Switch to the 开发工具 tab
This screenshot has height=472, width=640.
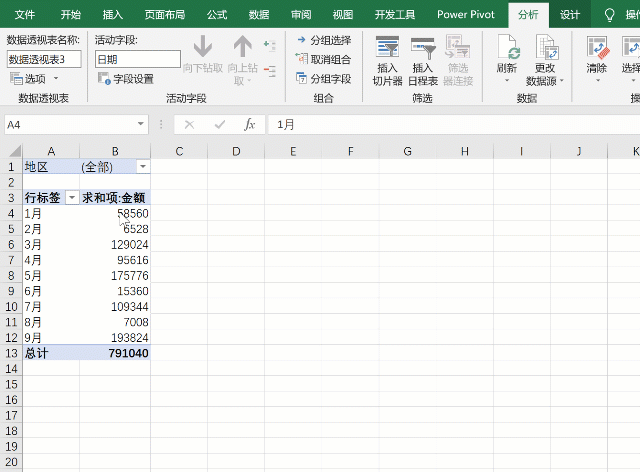[395, 15]
